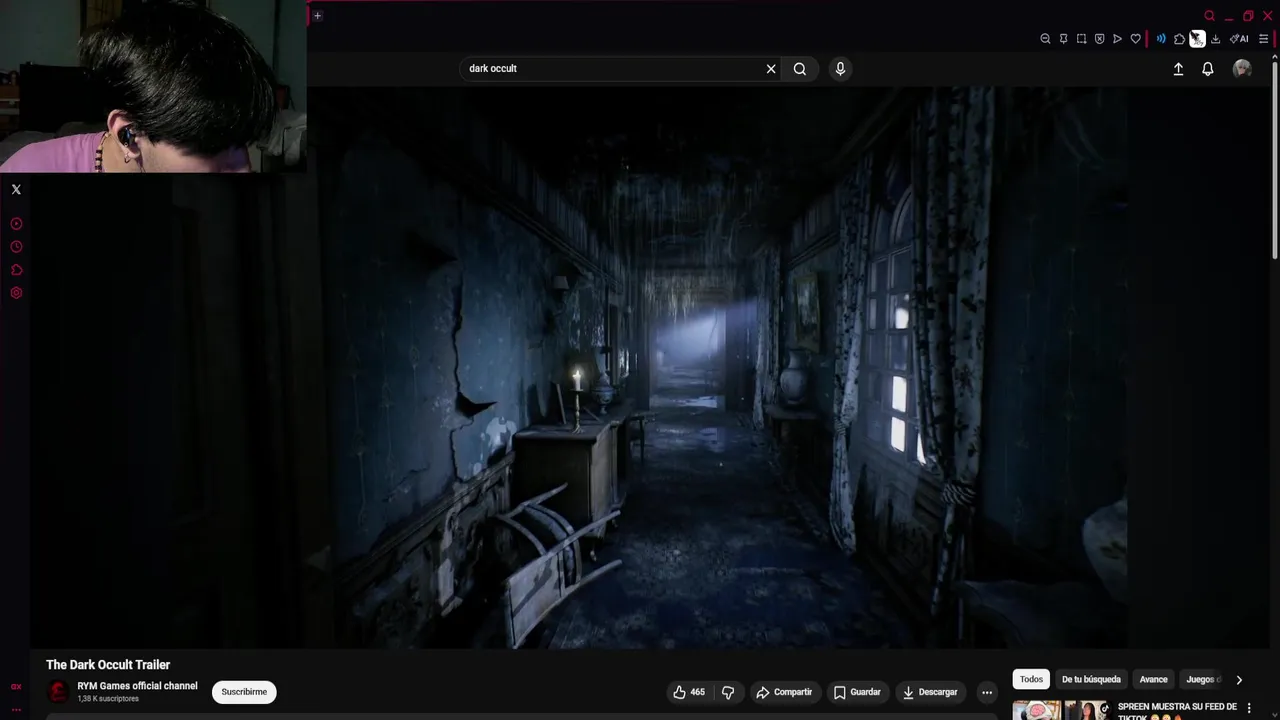Take a snapshot with the dashed-square icon
This screenshot has height=720, width=1280.
(1081, 39)
